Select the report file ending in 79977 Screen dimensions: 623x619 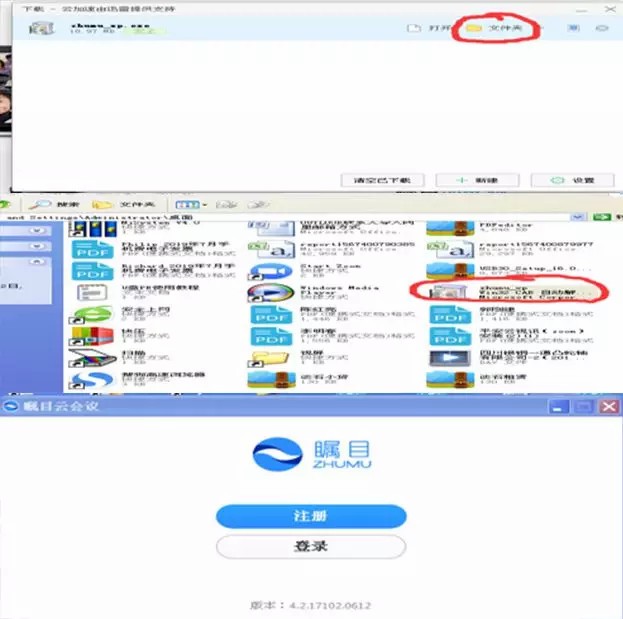pos(510,249)
